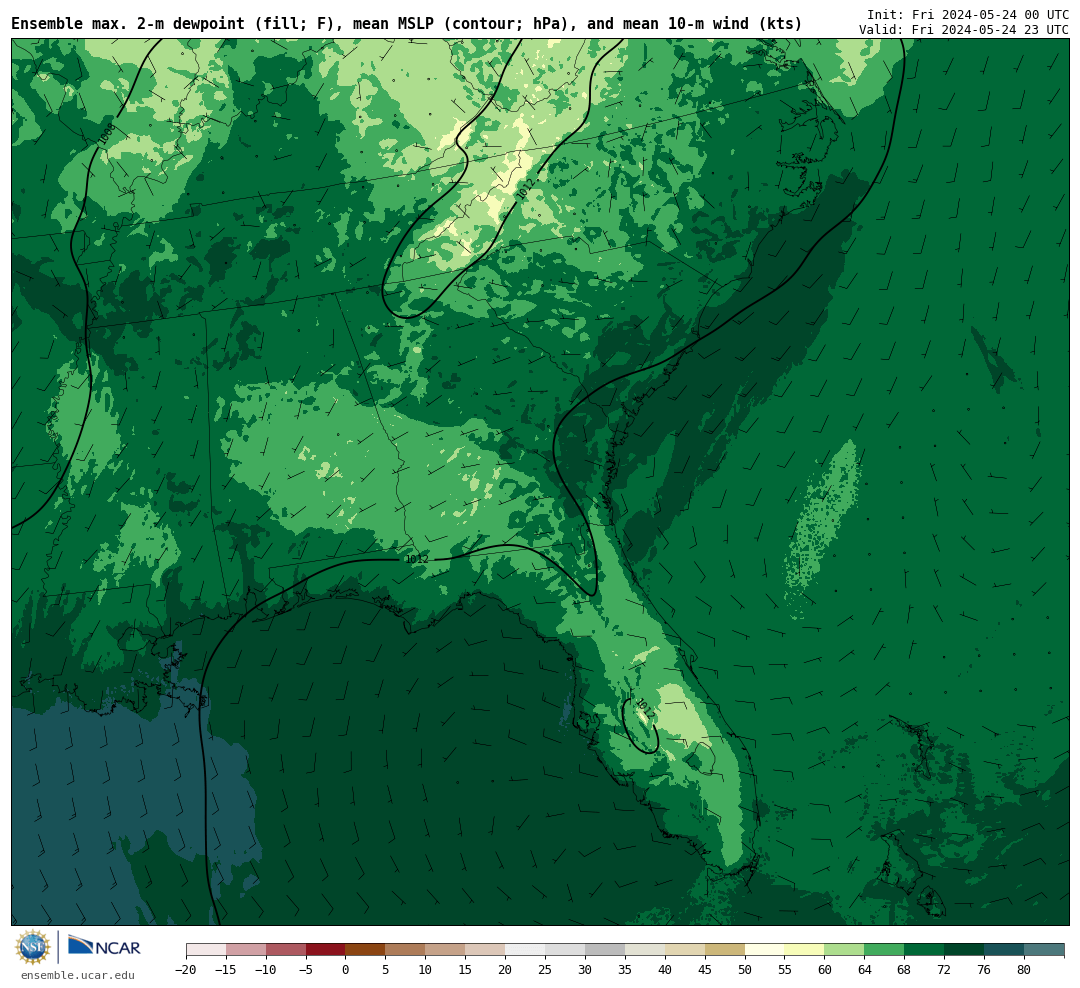
Task: Click the 80 colorbar tick label
Action: point(1024,969)
